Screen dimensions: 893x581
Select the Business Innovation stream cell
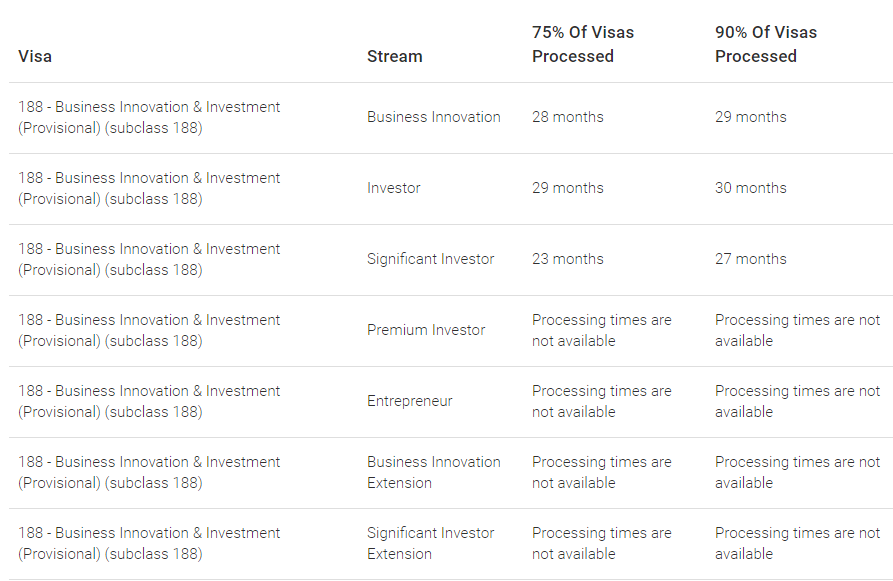434,117
